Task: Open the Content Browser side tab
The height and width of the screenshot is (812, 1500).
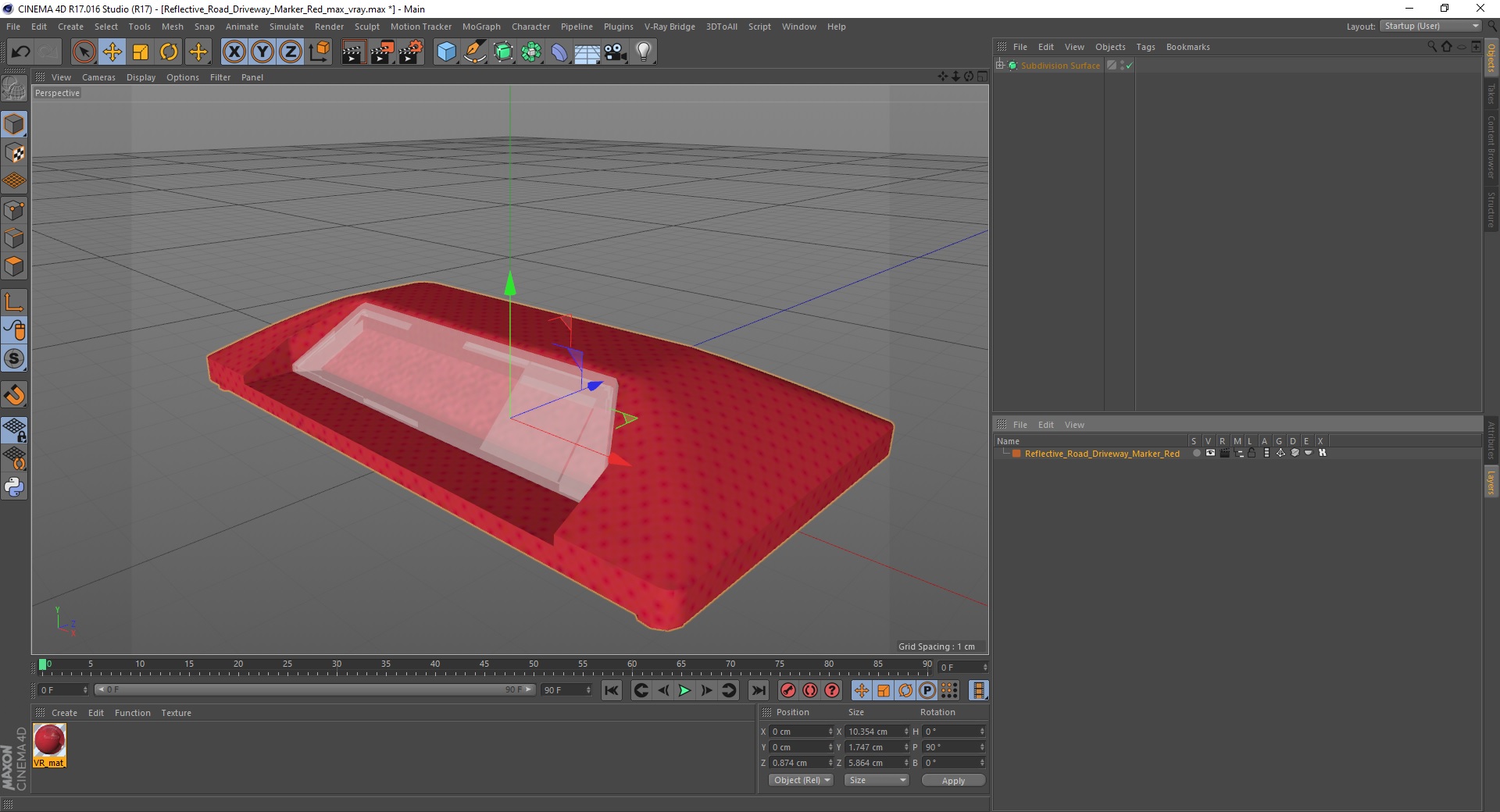Action: pyautogui.click(x=1491, y=147)
